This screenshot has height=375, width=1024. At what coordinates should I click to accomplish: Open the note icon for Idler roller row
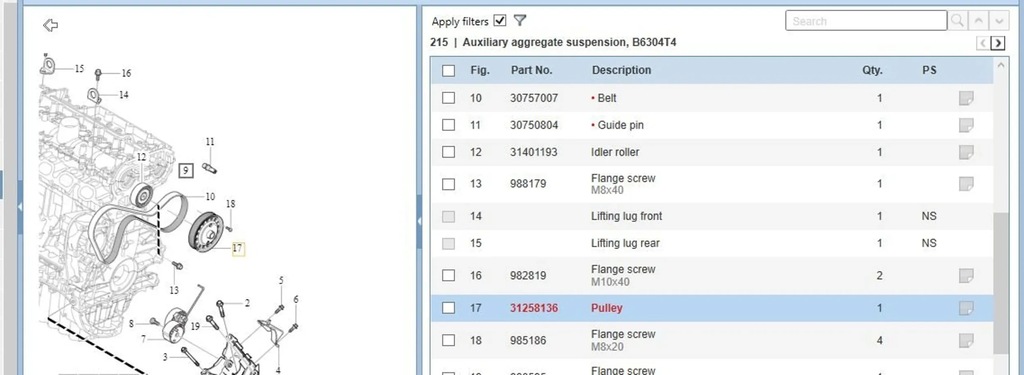pos(966,152)
